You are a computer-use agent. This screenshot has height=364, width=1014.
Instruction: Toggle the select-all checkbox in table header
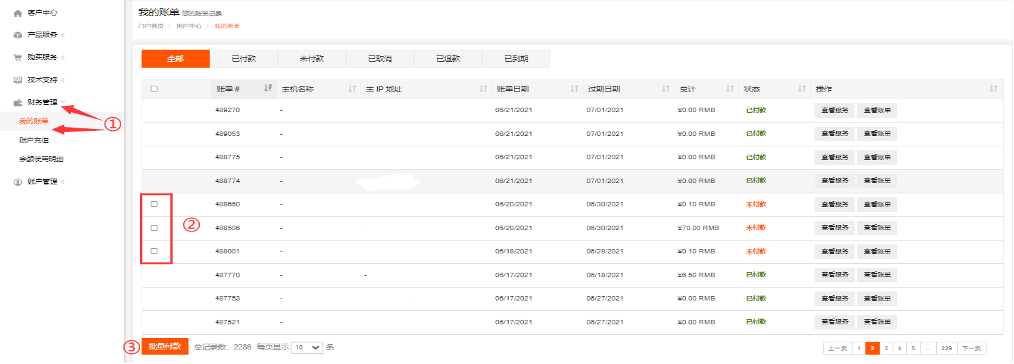click(x=154, y=89)
